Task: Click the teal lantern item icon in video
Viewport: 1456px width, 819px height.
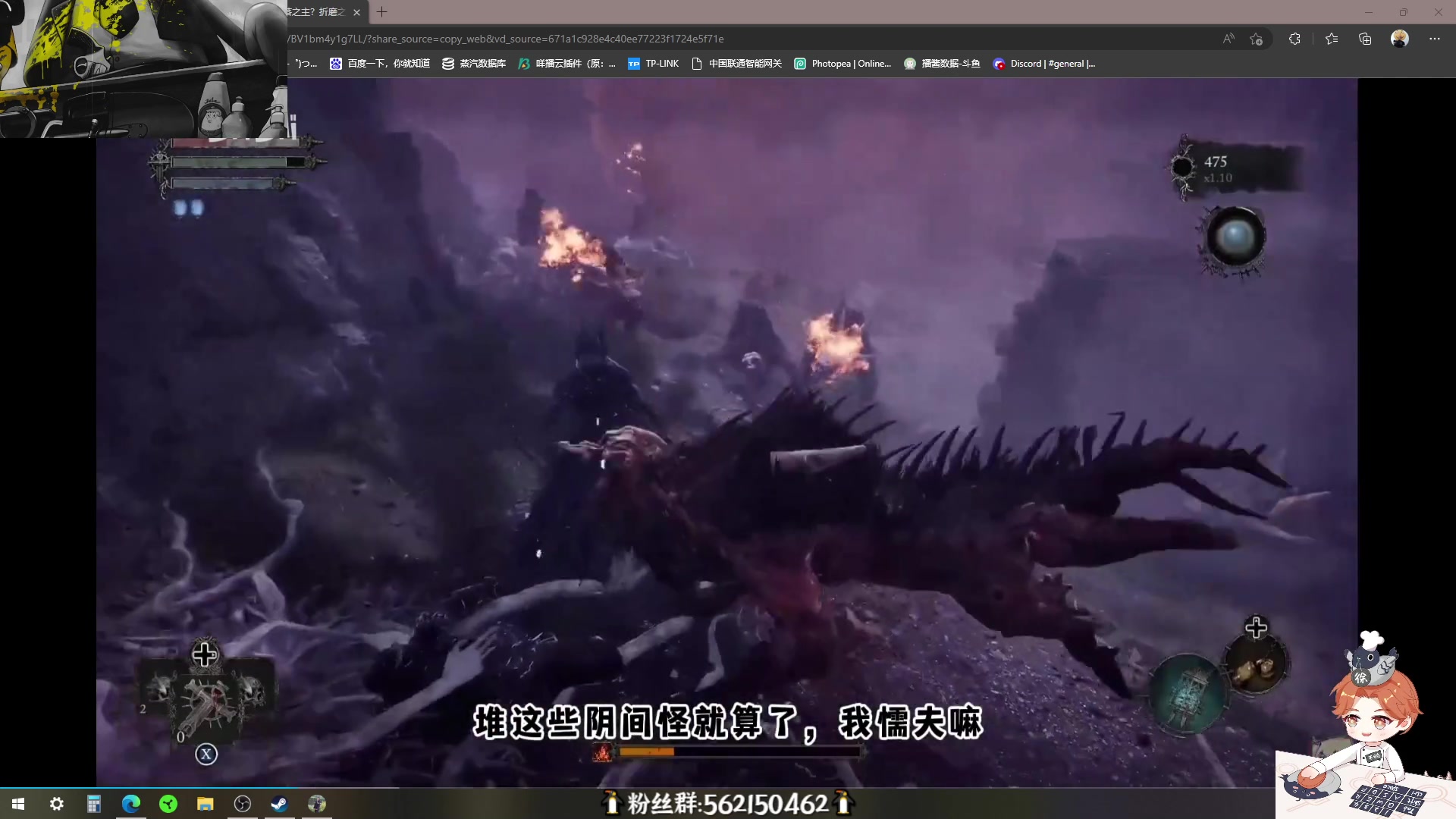Action: coord(1187,694)
